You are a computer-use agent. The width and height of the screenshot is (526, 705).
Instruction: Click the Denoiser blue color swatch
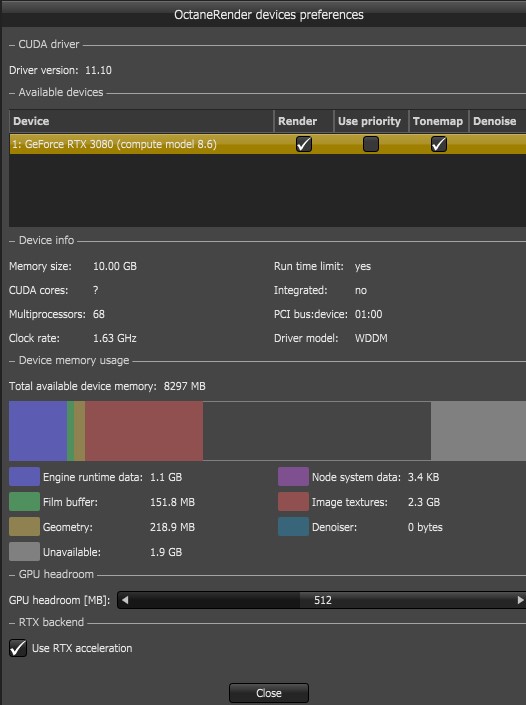pyautogui.click(x=293, y=527)
